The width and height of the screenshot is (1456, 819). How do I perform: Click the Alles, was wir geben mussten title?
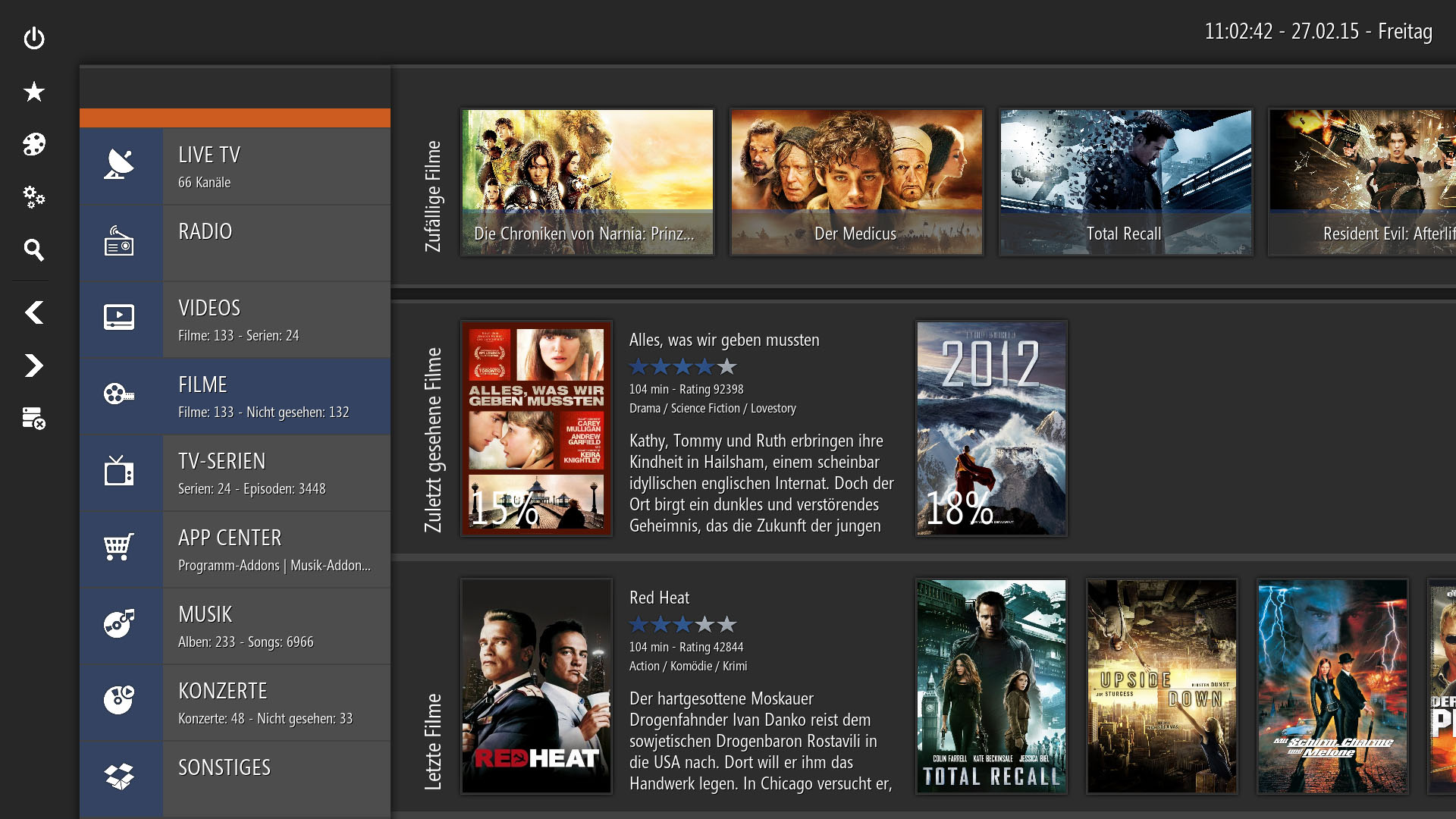724,340
